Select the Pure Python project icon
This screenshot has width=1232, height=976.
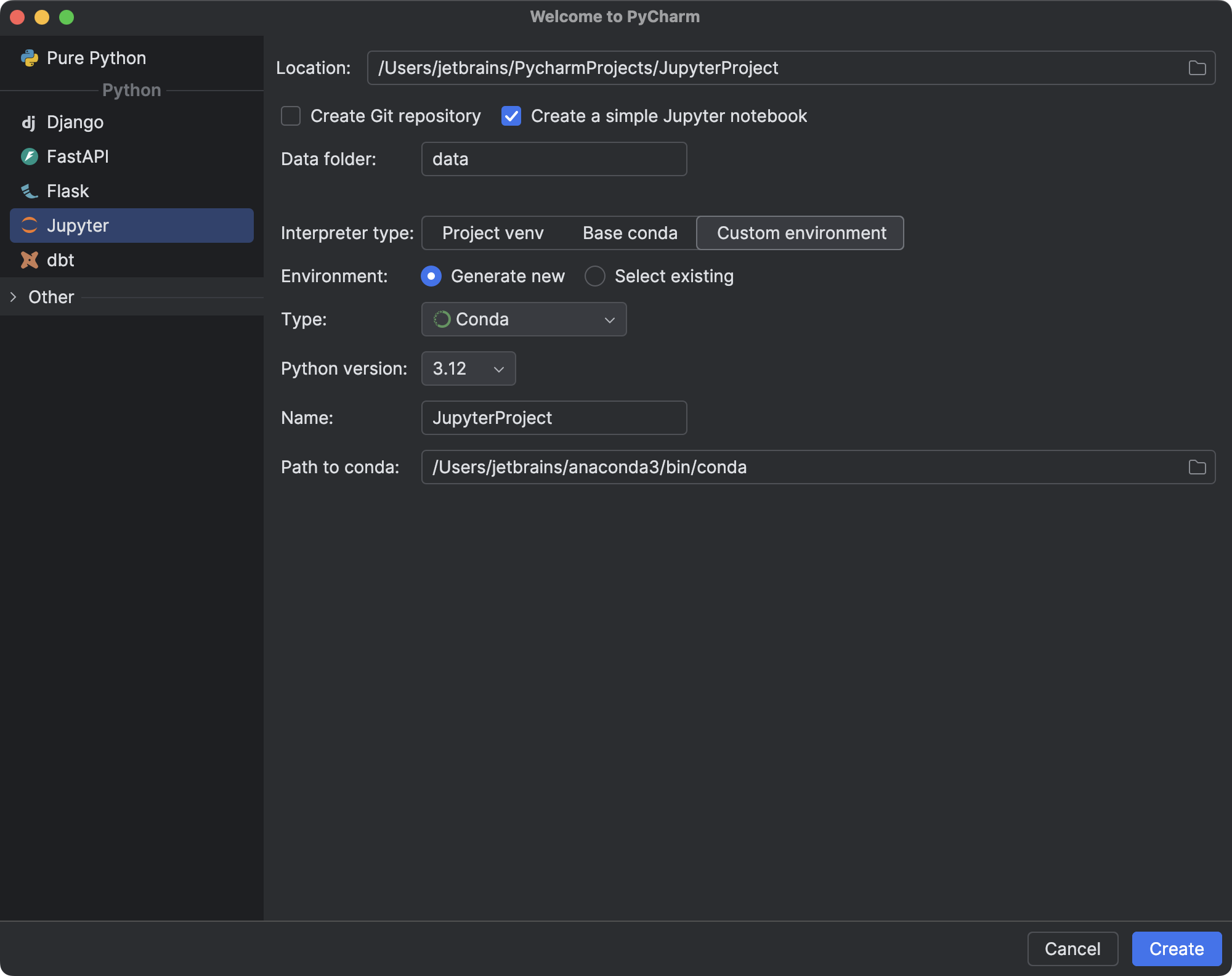point(29,57)
